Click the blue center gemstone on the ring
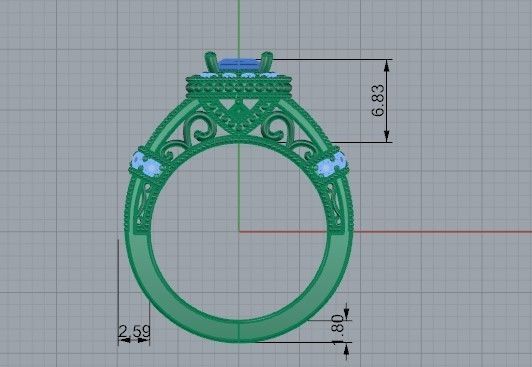 click(241, 65)
